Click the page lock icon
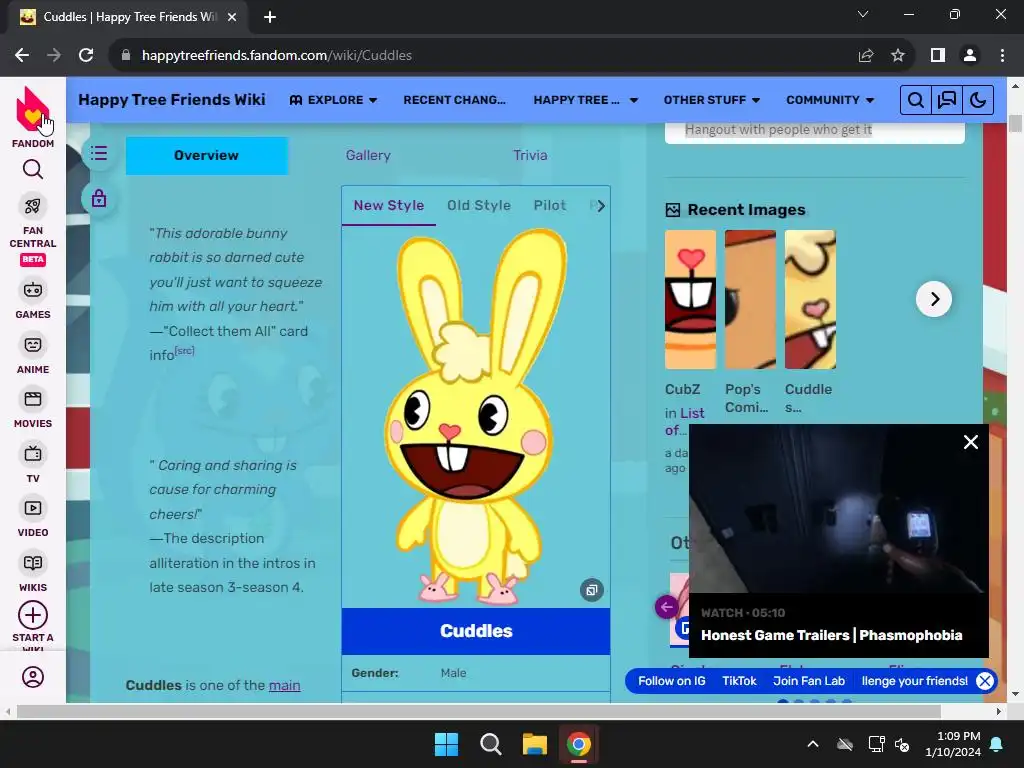1024x768 pixels. coord(99,198)
